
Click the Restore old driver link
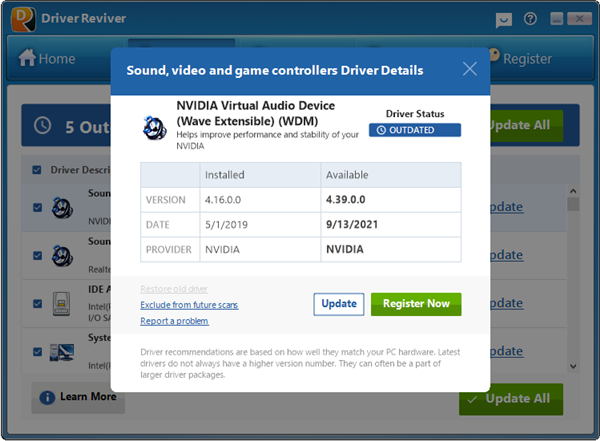point(174,289)
